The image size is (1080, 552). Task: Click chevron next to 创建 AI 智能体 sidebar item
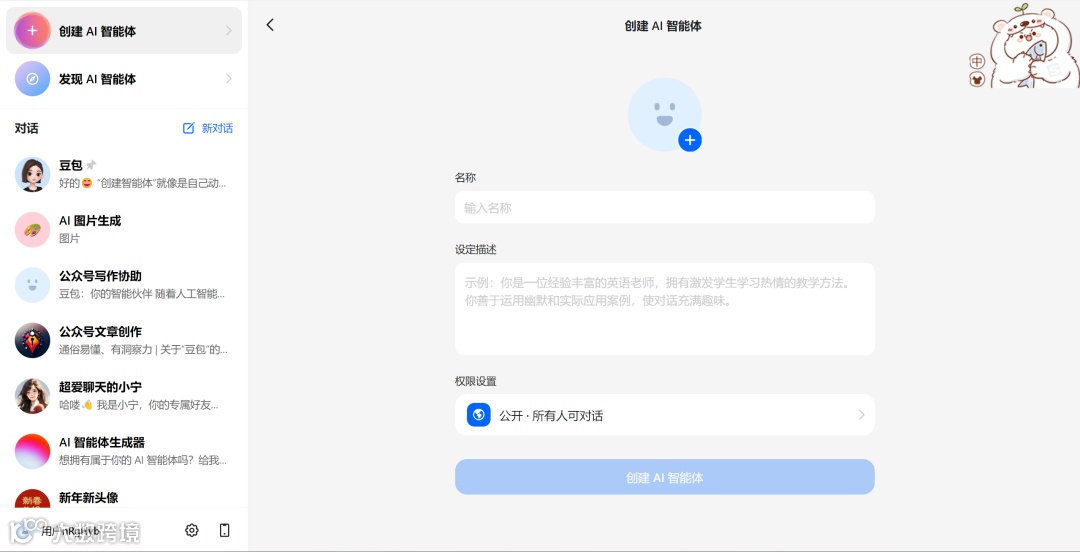click(229, 30)
